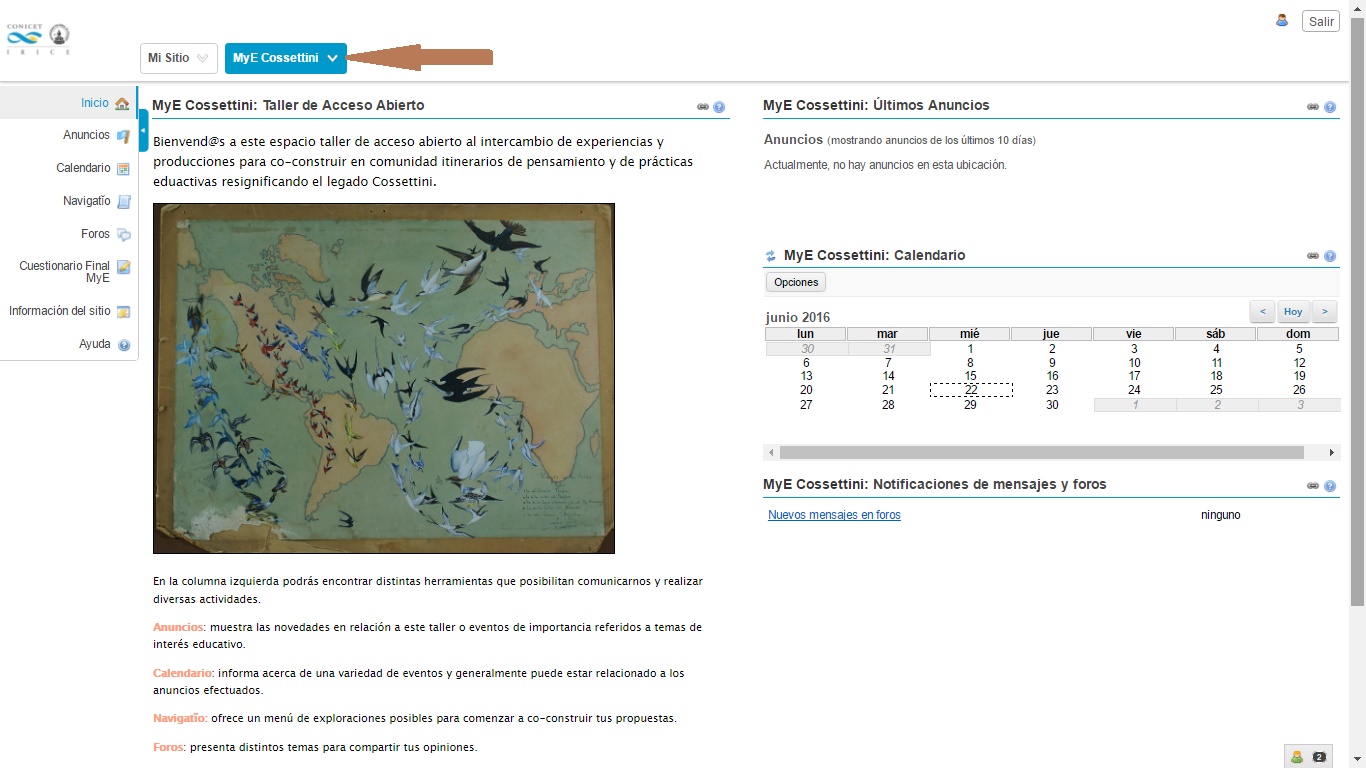Click orange 'Foros:' label in description text
Screen dimensions: 1366x768
170,747
